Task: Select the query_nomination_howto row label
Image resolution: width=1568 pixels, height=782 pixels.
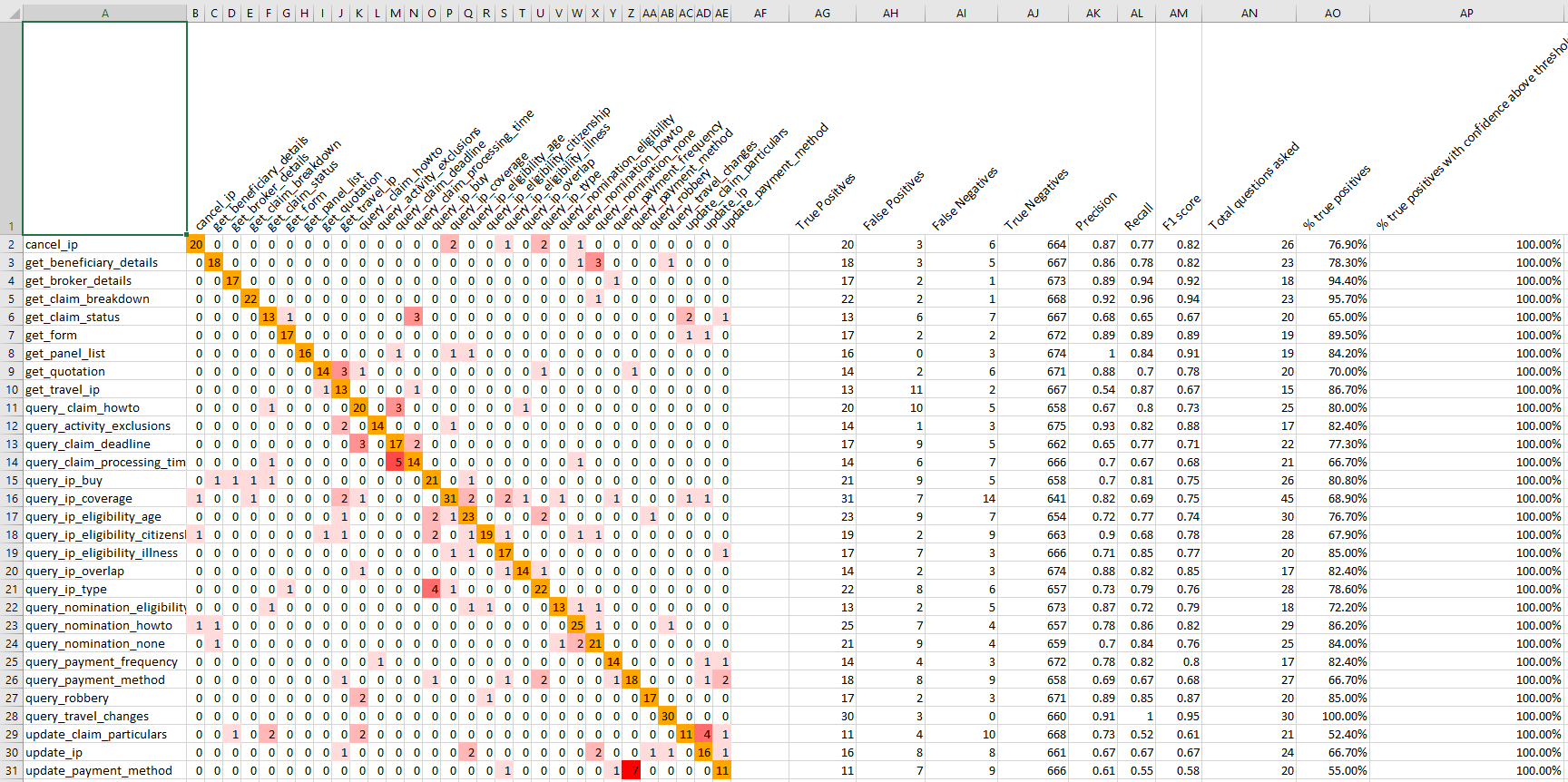Action: (105, 625)
